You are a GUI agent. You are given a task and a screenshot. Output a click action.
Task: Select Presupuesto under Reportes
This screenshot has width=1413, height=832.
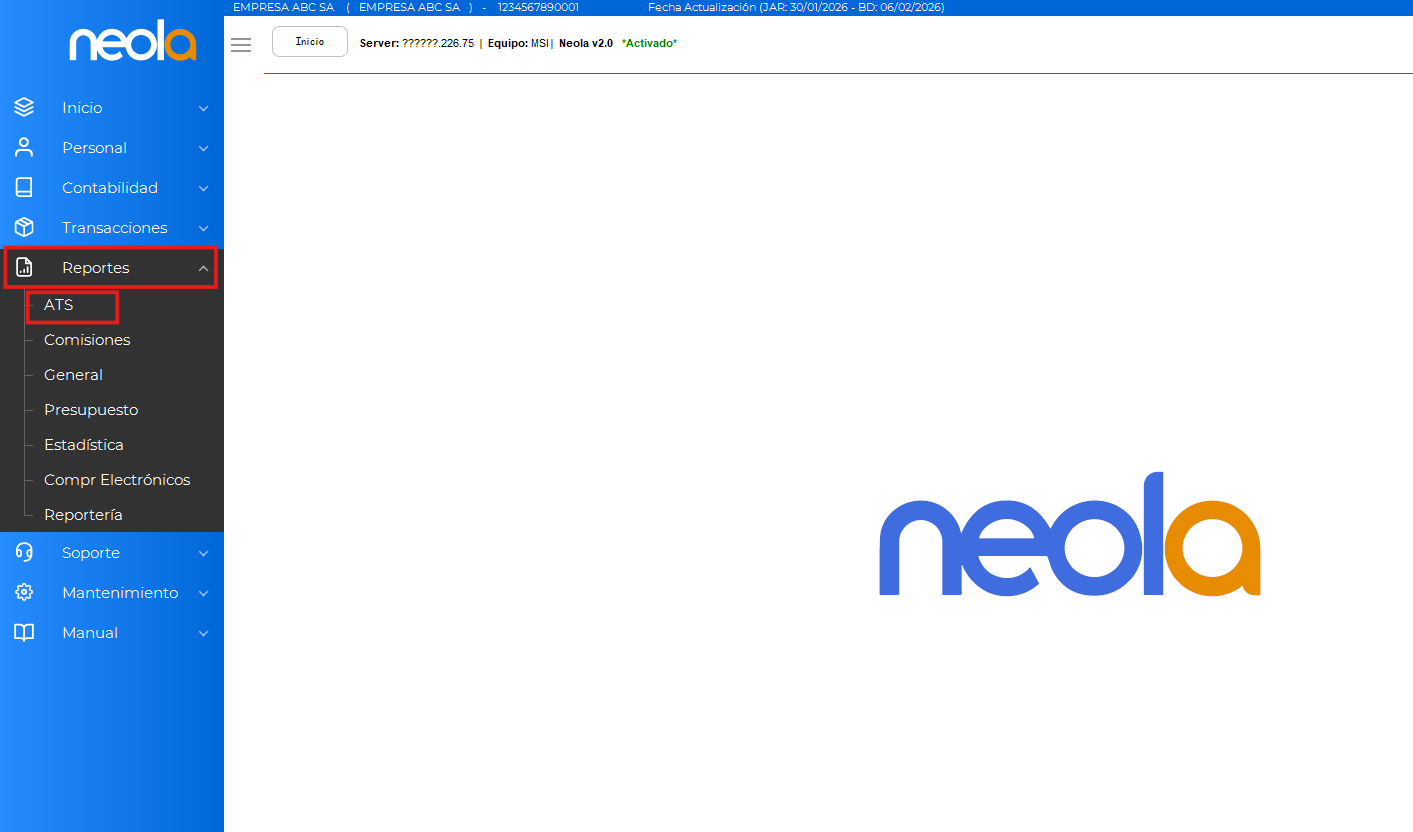pos(91,410)
